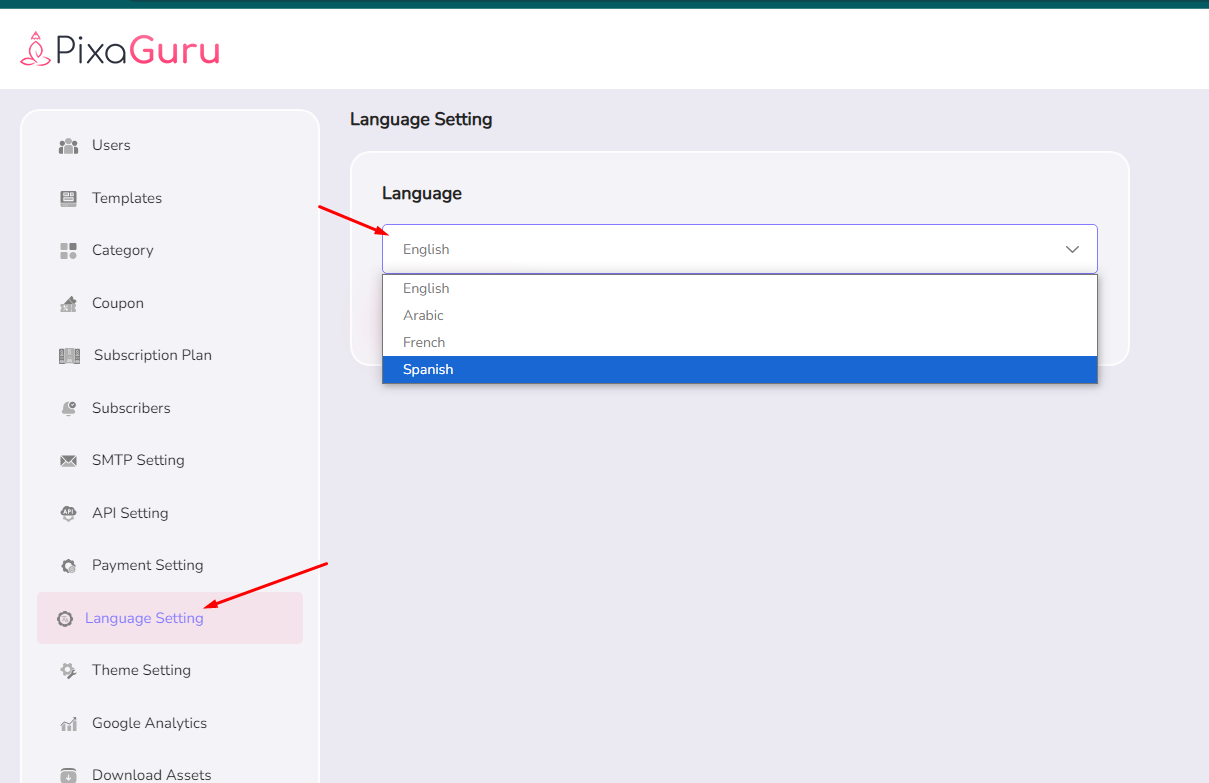Click the PixaGuru logo

point(120,50)
